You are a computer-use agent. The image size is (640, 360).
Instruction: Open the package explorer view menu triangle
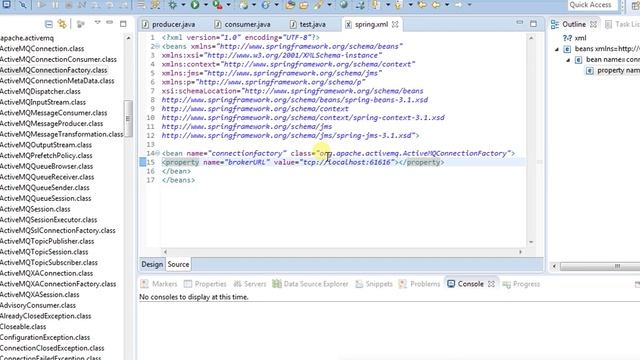coord(97,22)
